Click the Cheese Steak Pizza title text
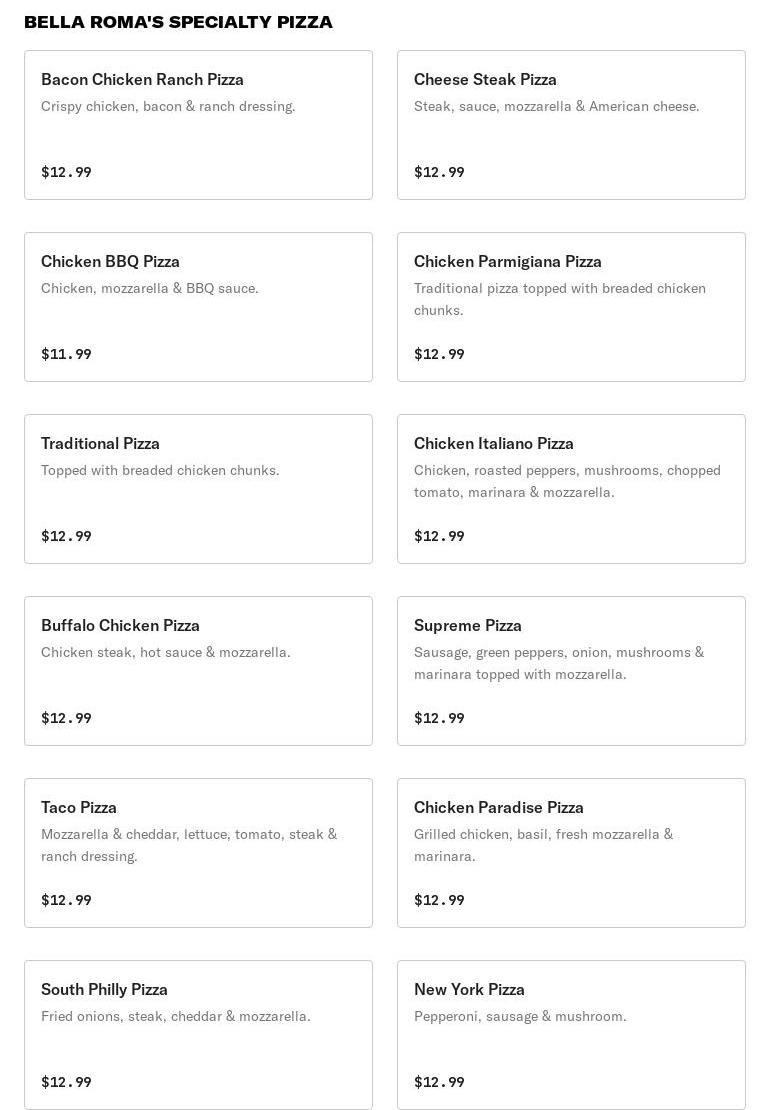 485,79
